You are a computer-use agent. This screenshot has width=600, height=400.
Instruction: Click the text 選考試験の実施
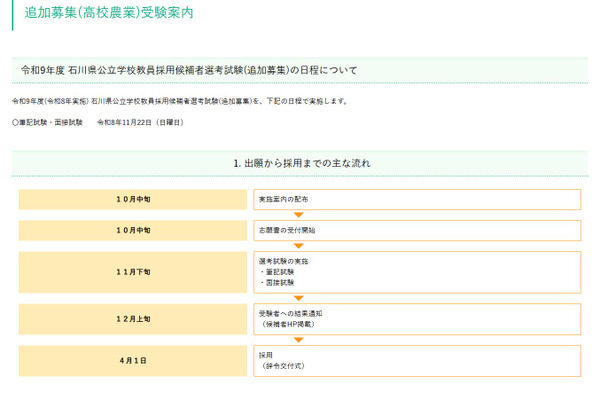284,261
